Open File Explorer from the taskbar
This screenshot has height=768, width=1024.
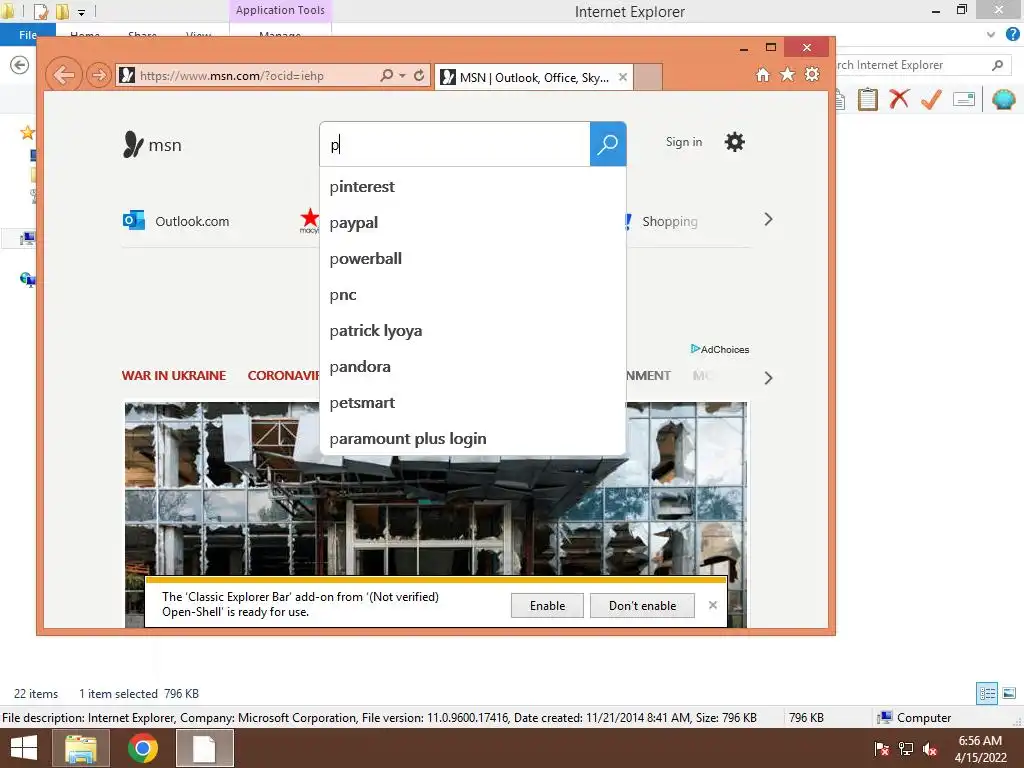click(x=80, y=748)
